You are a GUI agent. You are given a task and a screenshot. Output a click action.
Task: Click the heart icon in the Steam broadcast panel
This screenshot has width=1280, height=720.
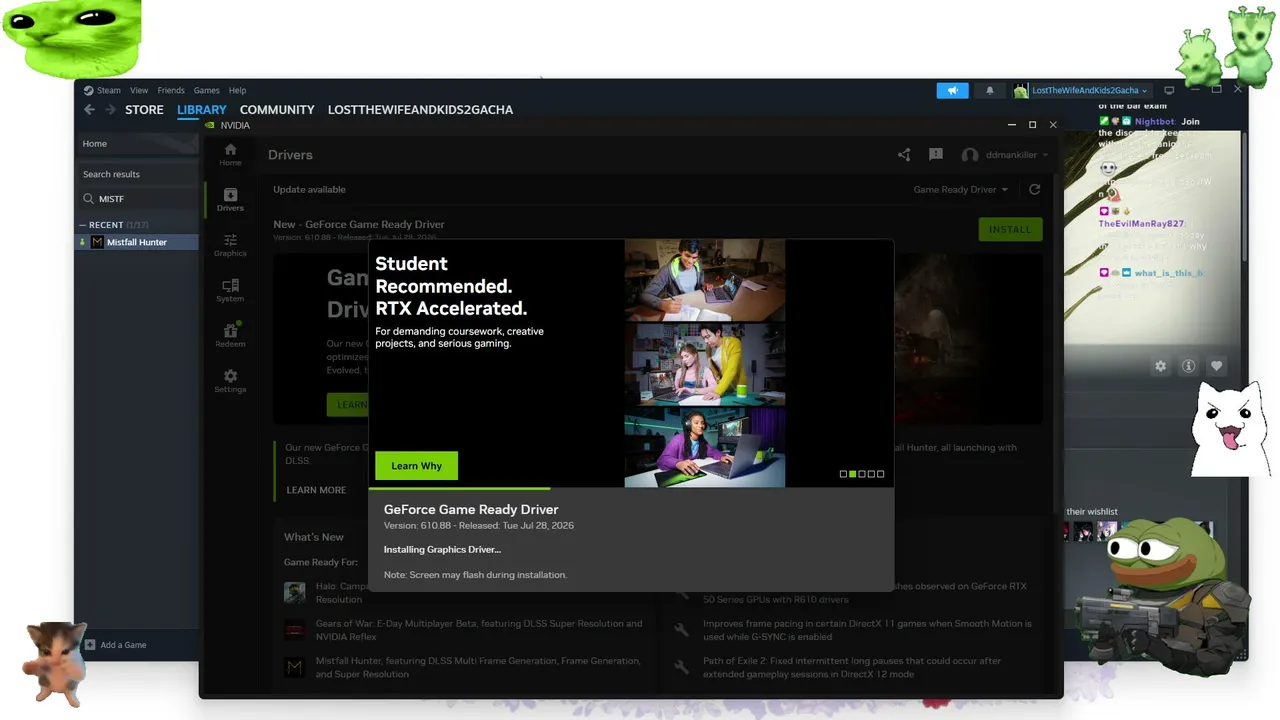coord(1217,366)
